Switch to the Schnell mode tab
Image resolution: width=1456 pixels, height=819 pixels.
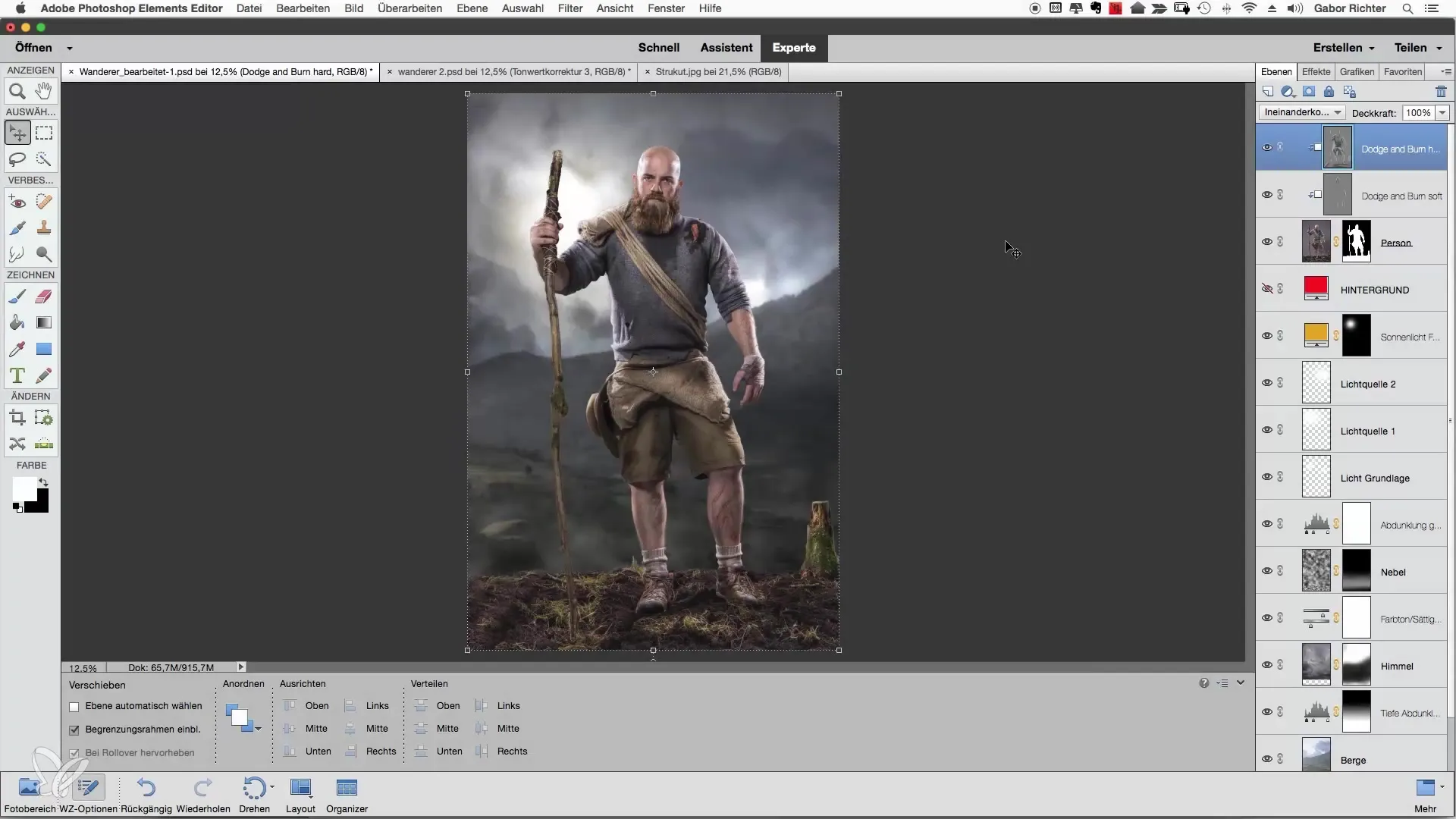pyautogui.click(x=658, y=47)
